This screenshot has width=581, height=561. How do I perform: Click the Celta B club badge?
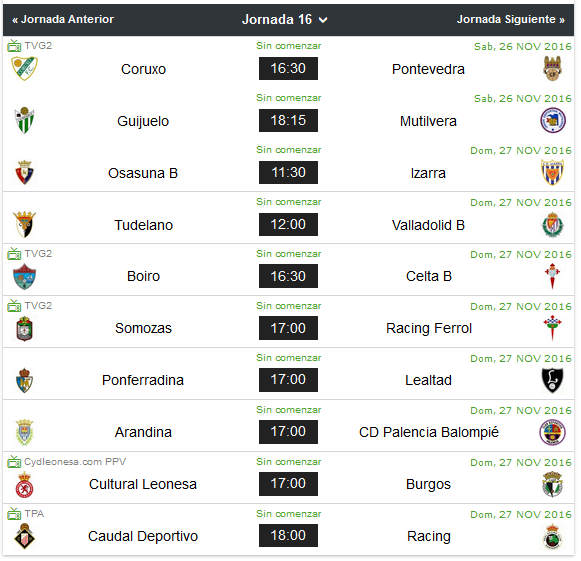(552, 276)
